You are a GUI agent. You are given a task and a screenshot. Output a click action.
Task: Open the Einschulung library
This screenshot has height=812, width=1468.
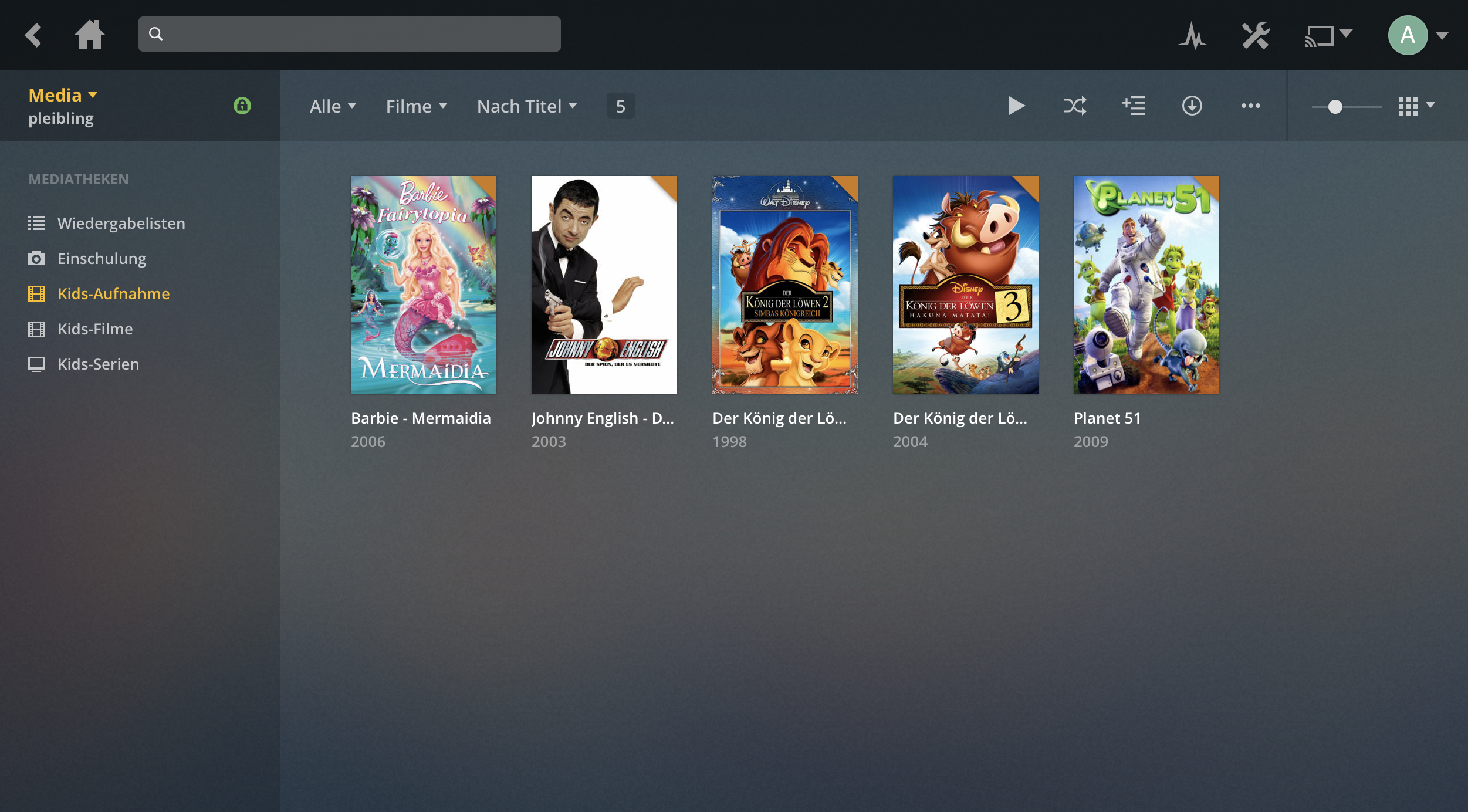(x=102, y=259)
